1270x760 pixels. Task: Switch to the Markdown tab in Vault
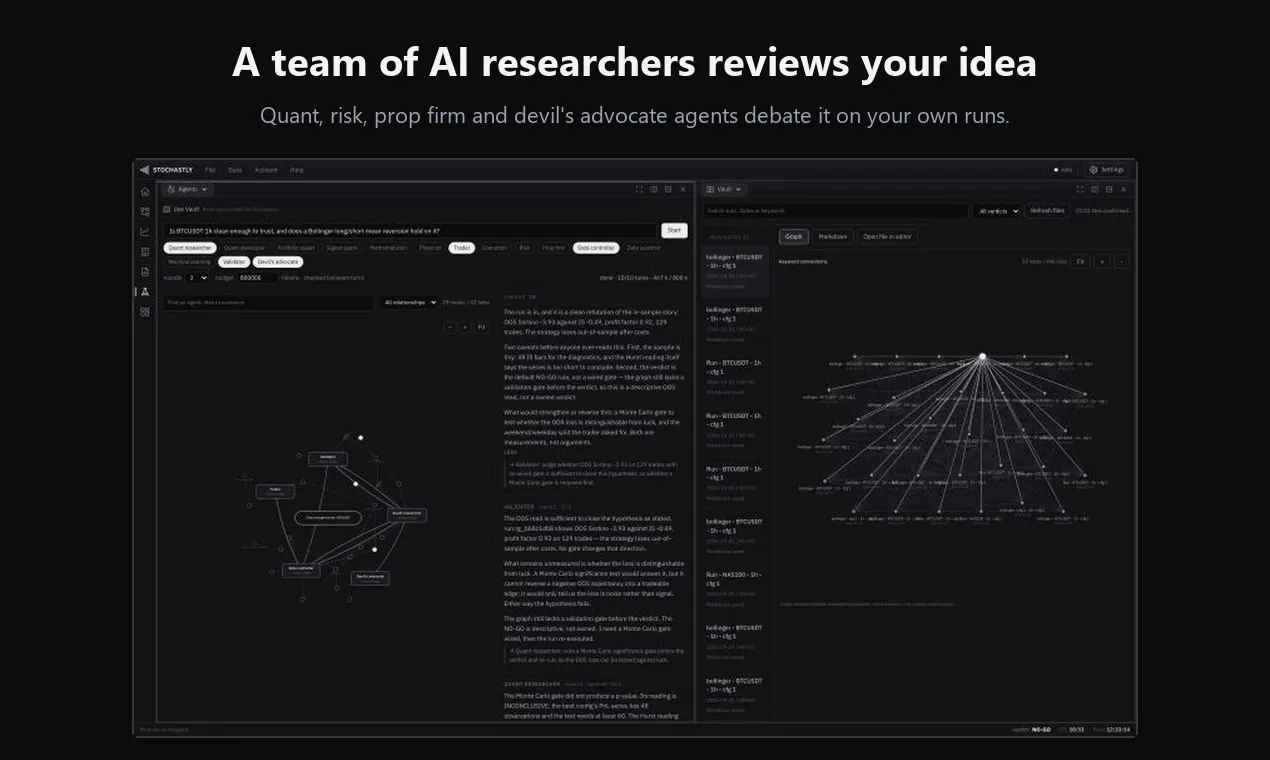tap(832, 237)
